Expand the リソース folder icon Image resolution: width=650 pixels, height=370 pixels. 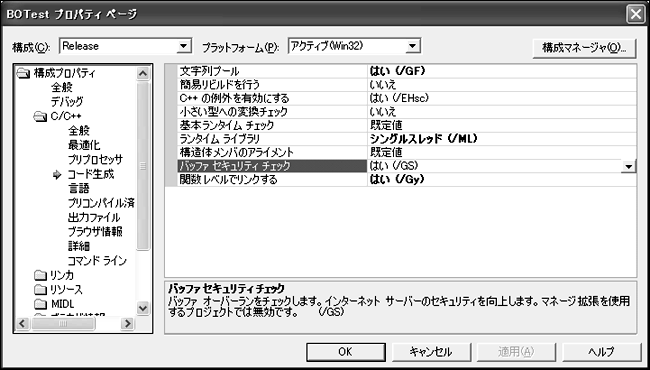point(41,289)
